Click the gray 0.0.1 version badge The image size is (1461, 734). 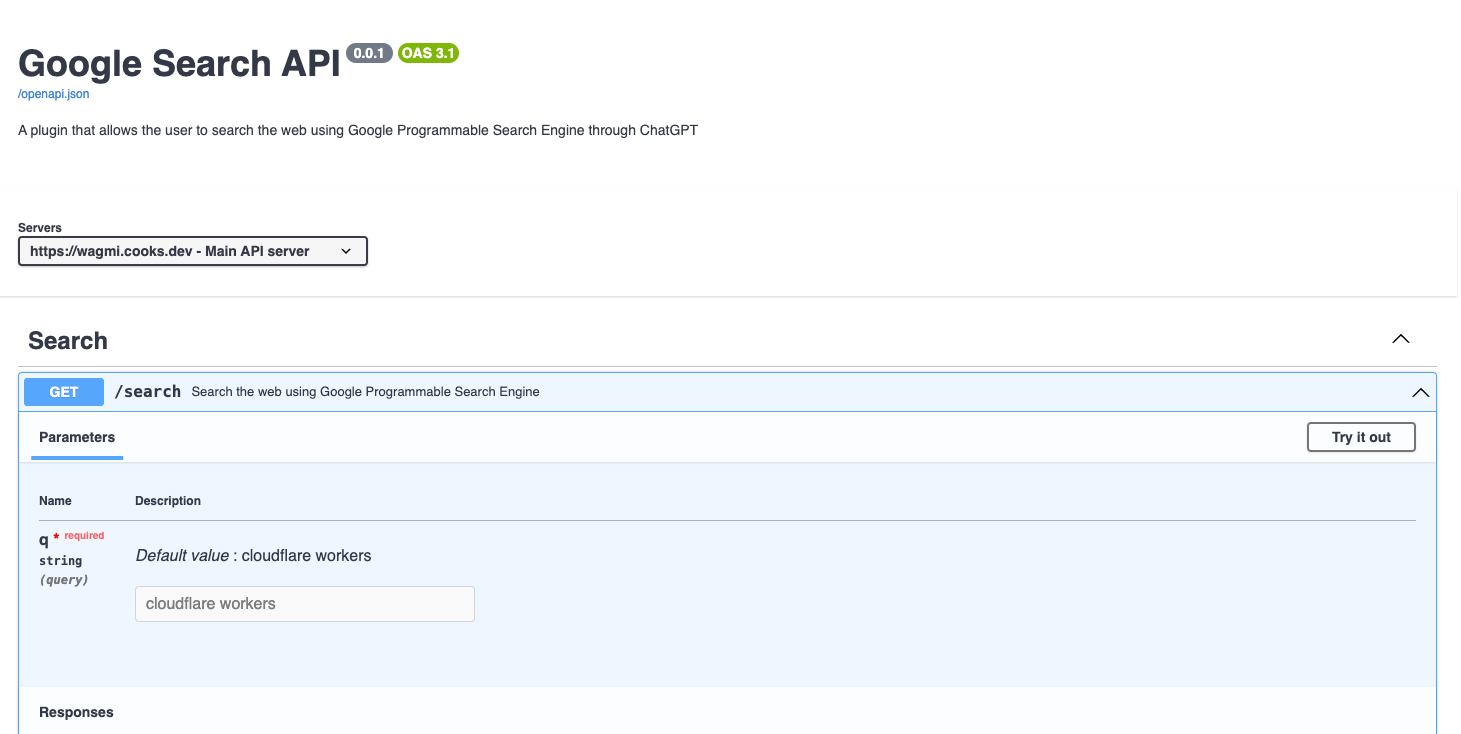tap(369, 53)
